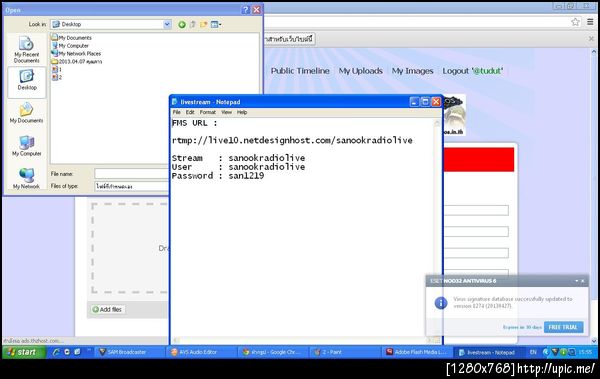600x379 pixels.
Task: Launch Internet Explorer from quick launch
Action: 56,352
